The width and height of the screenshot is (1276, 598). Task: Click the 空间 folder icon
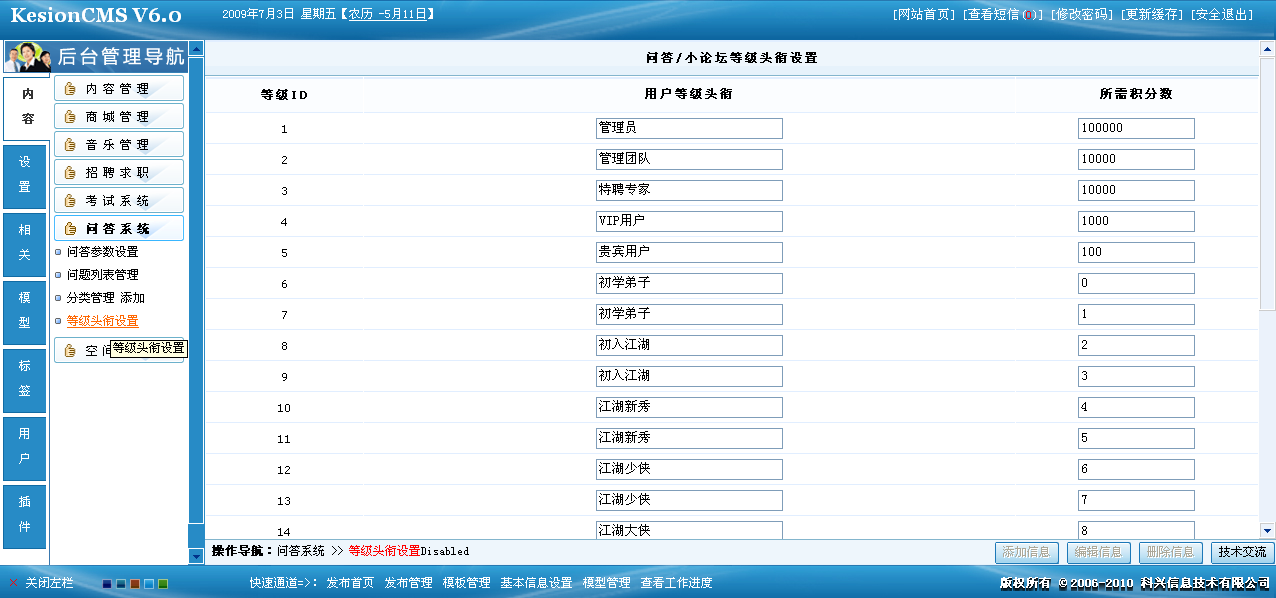coord(69,351)
